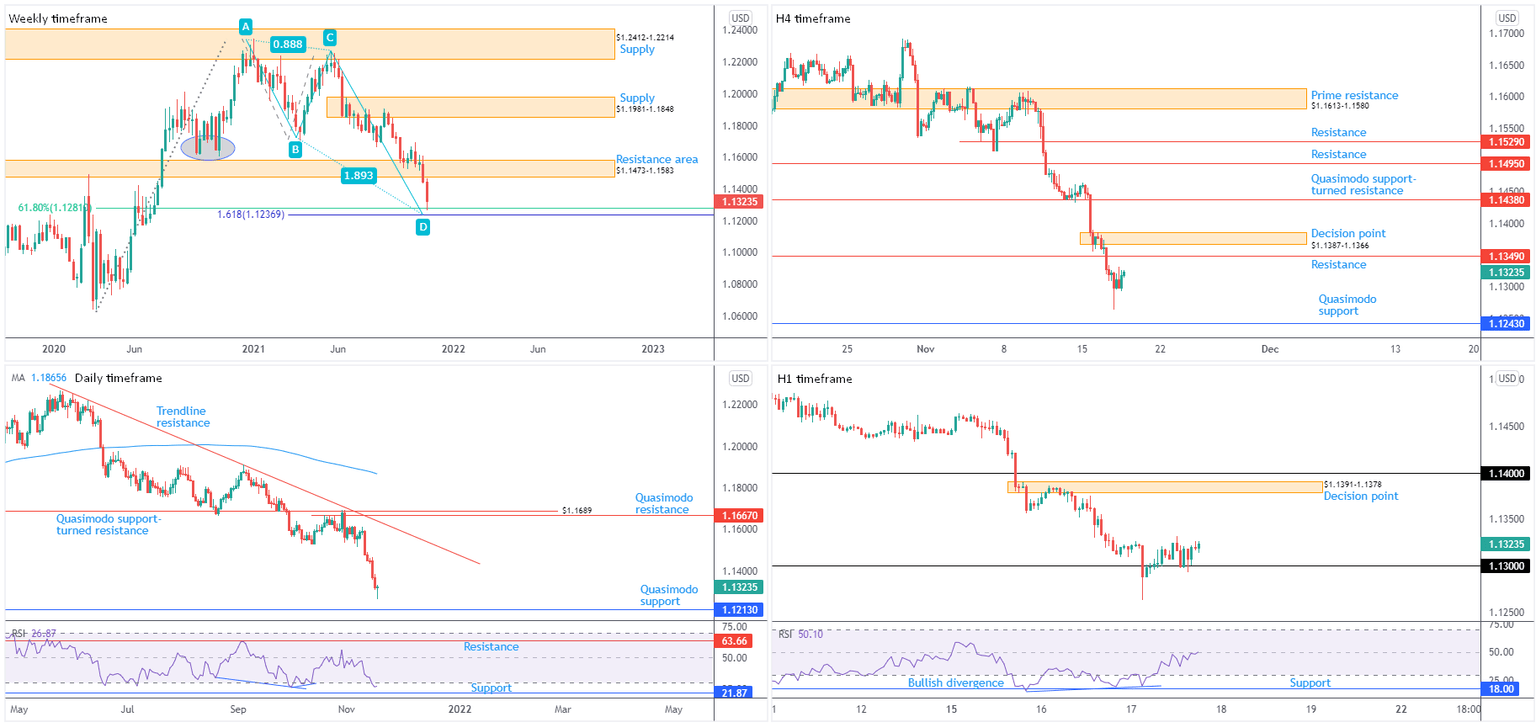Click harmonic pattern point C marker
Screen dimensions: 1536x727
pos(328,38)
